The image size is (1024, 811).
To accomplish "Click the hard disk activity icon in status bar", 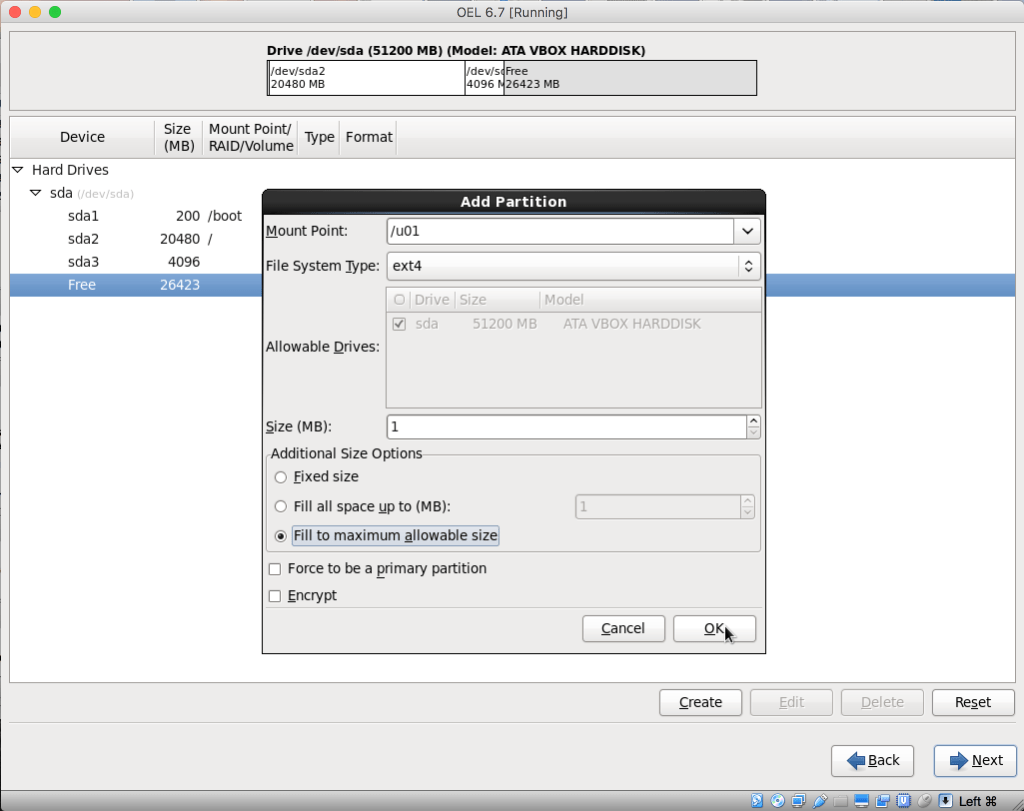I will click(x=756, y=801).
